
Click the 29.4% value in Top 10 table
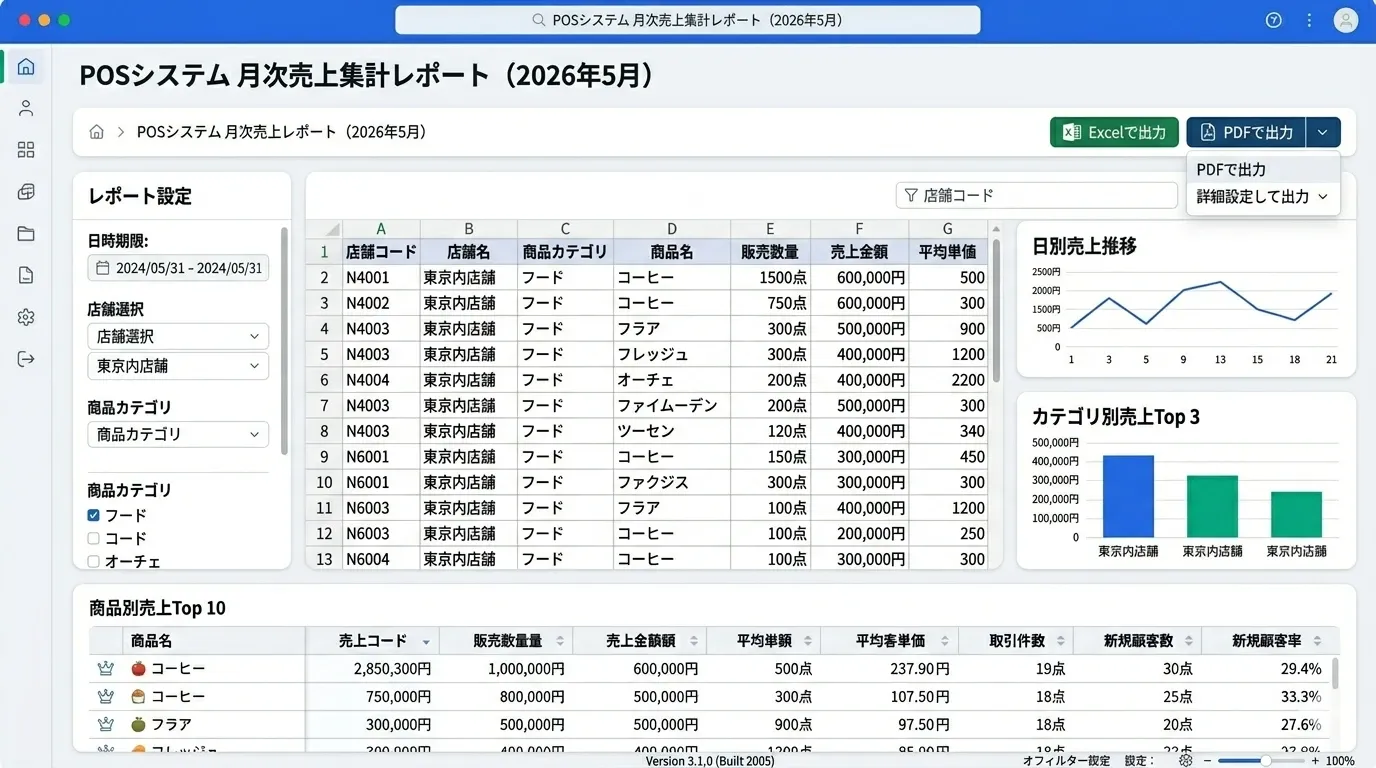coord(1301,668)
